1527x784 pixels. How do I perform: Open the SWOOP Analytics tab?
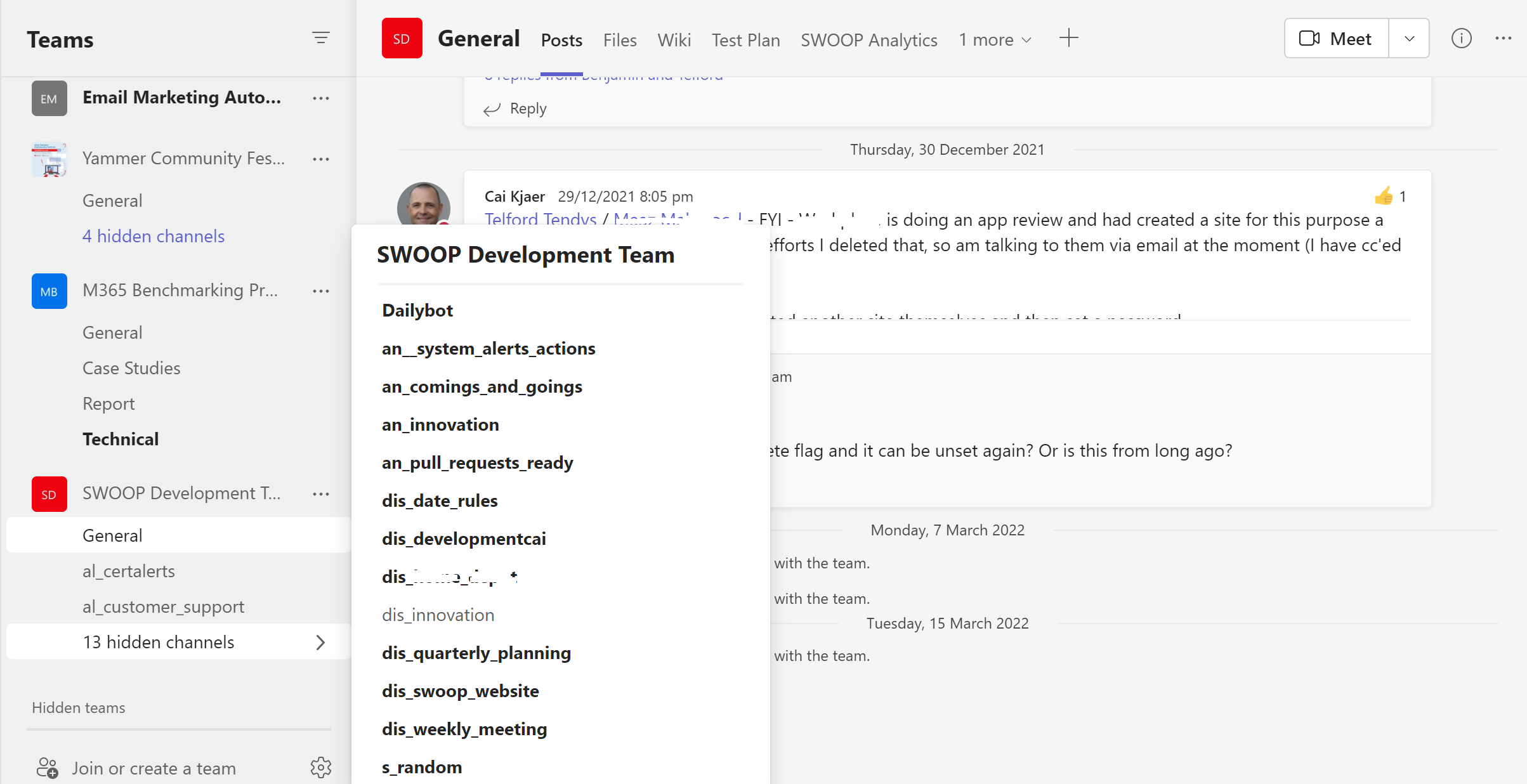click(869, 40)
